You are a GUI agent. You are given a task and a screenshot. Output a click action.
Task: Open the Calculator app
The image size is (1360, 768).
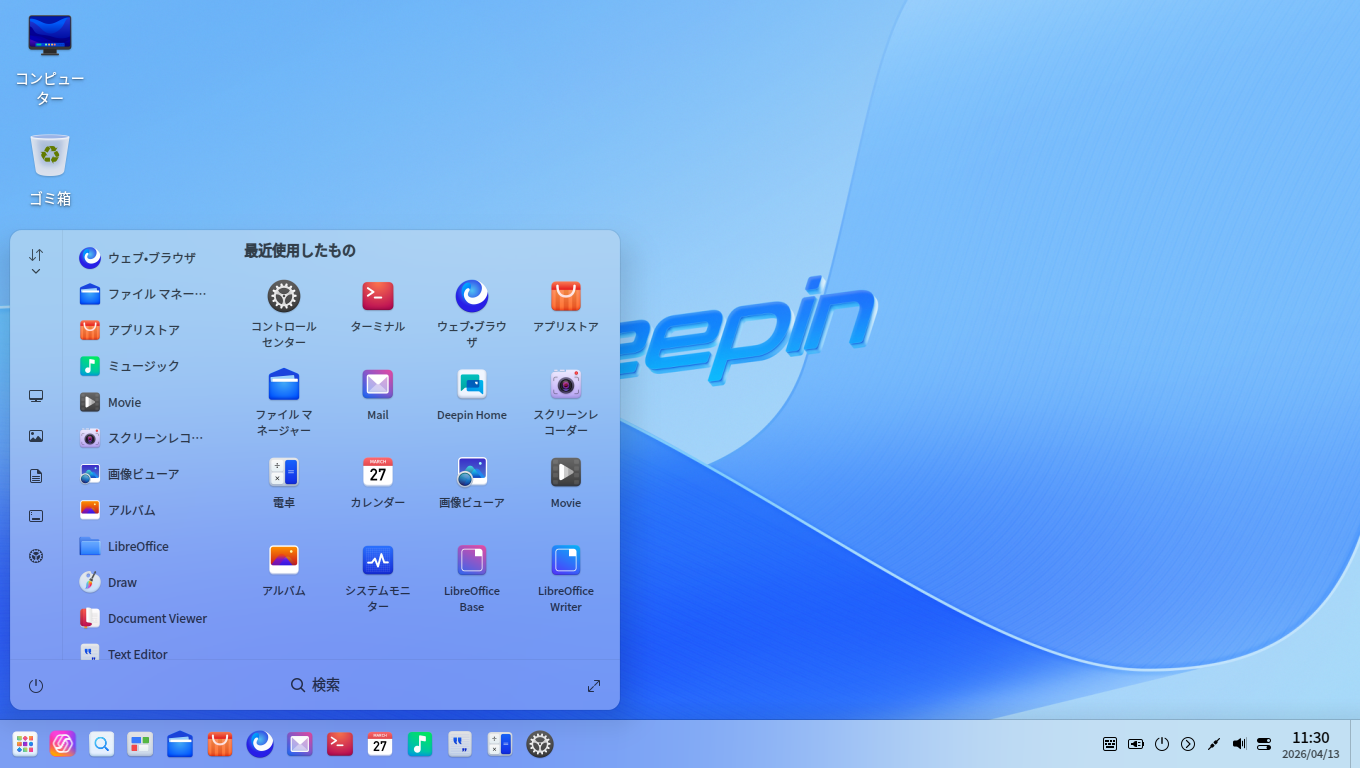[284, 472]
